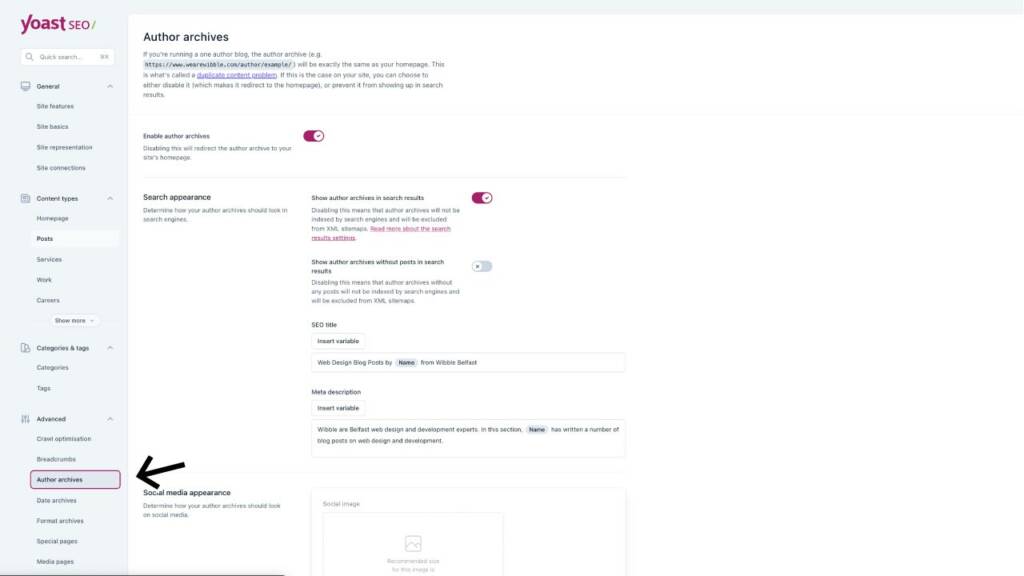The width and height of the screenshot is (1024, 576).
Task: Click Insert variable under SEO title
Action: (x=338, y=341)
